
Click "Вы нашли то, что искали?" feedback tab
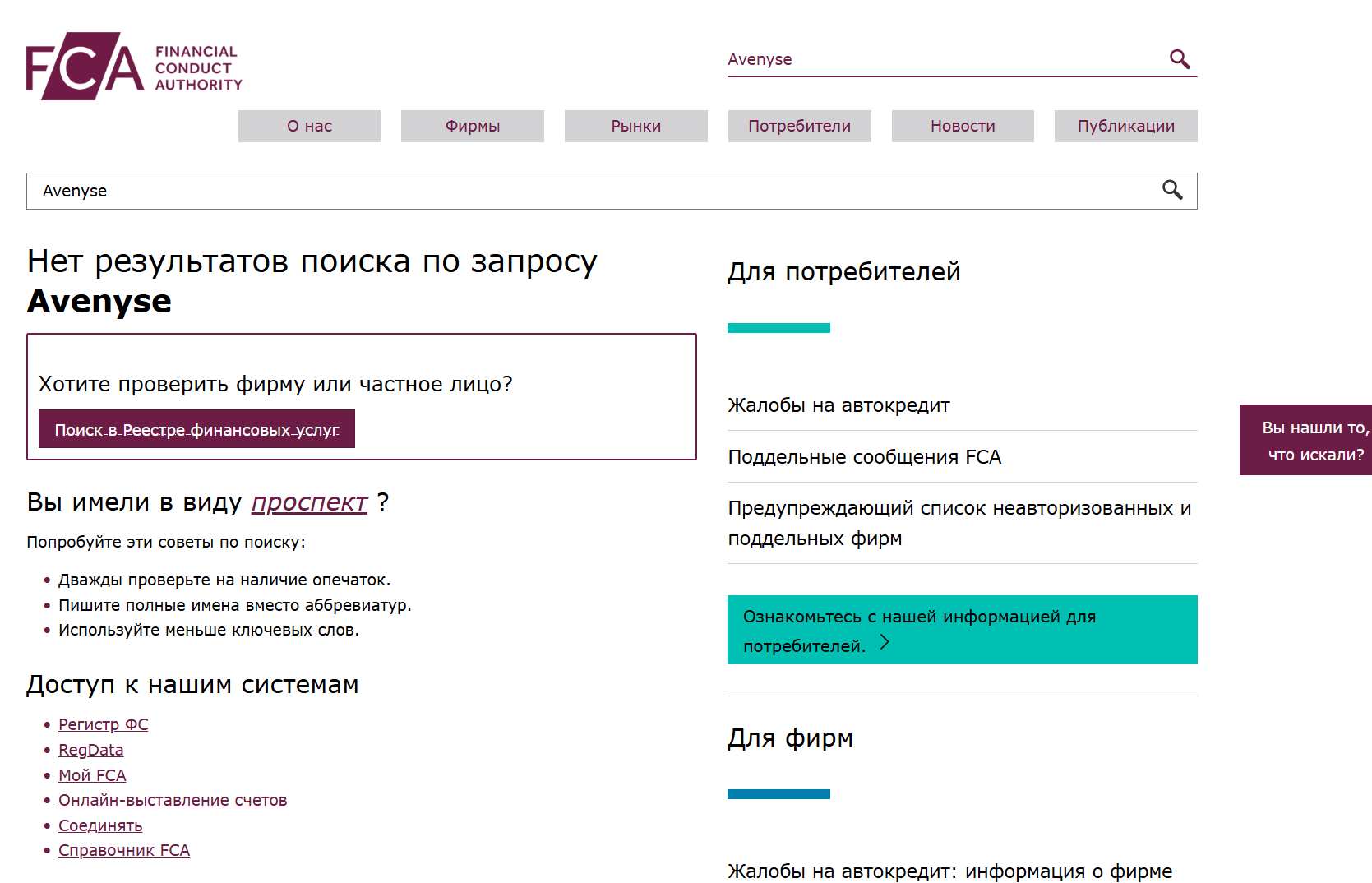[x=1307, y=440]
